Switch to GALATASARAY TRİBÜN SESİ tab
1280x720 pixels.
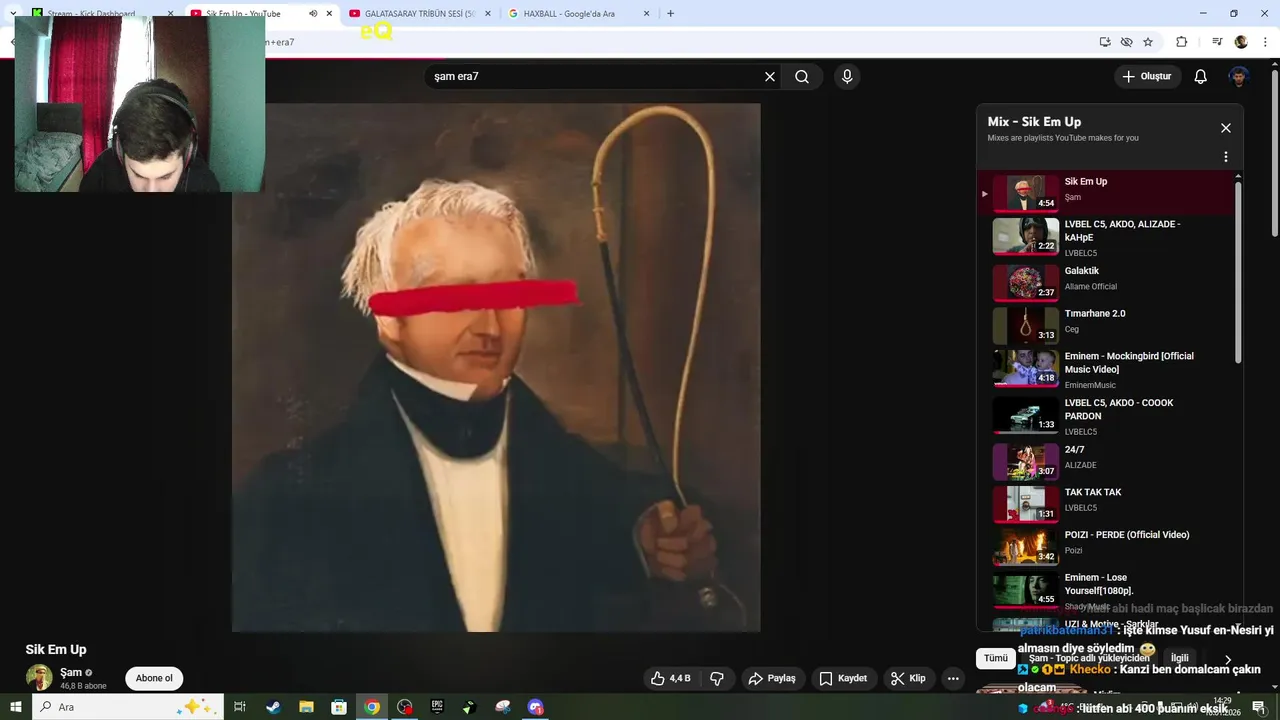click(418, 14)
